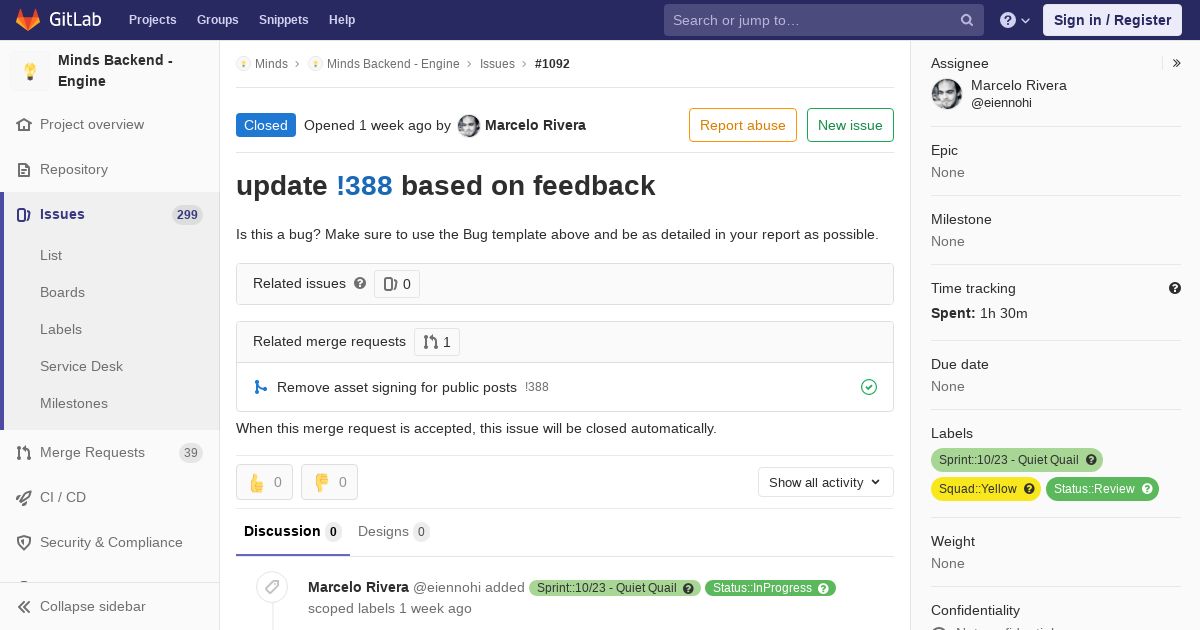Click the CI / CD rocket icon
The image size is (1200, 630).
24,498
